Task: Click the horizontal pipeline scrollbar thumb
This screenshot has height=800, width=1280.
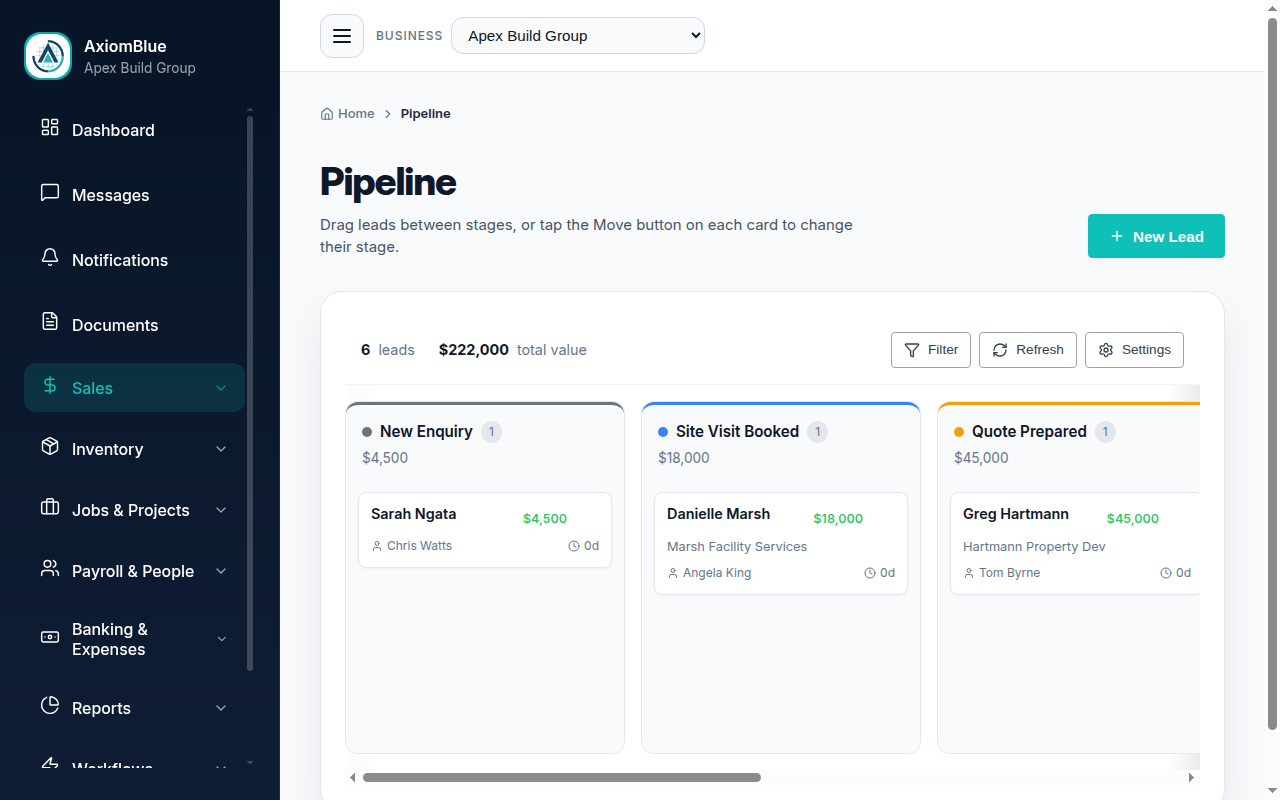Action: 562,777
